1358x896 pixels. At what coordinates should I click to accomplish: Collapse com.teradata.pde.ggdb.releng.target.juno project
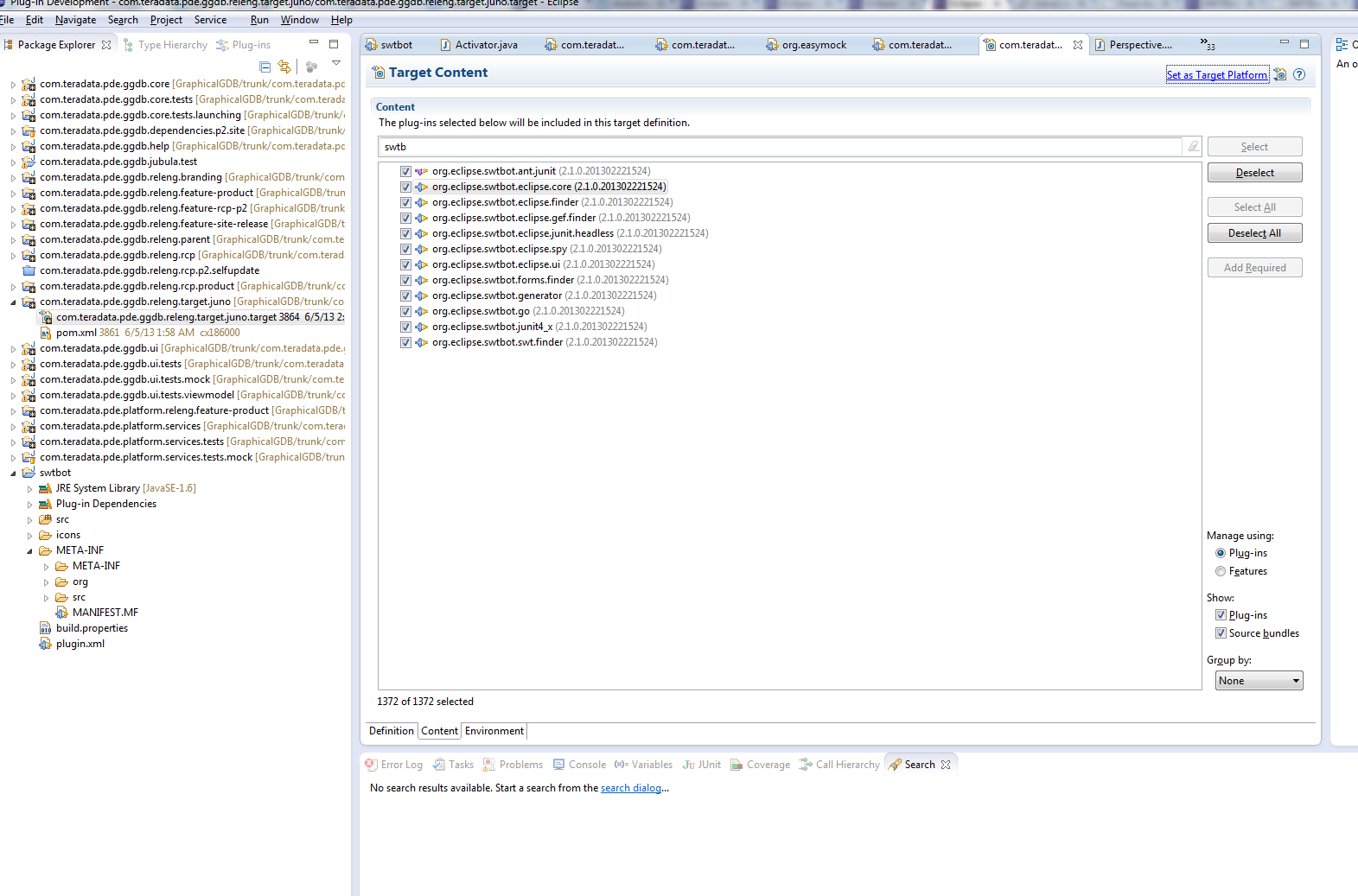(13, 302)
